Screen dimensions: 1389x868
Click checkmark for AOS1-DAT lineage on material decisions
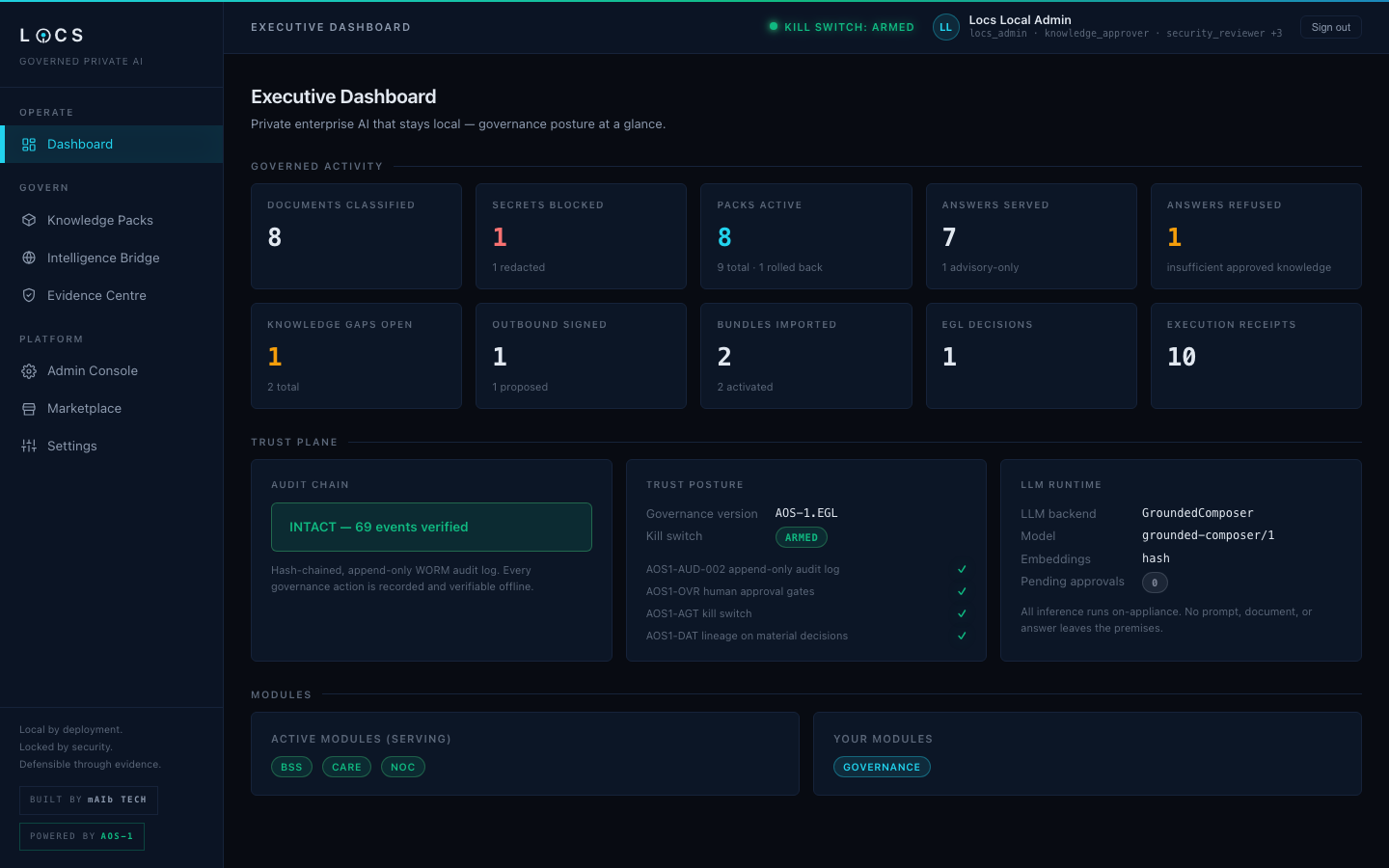click(962, 636)
